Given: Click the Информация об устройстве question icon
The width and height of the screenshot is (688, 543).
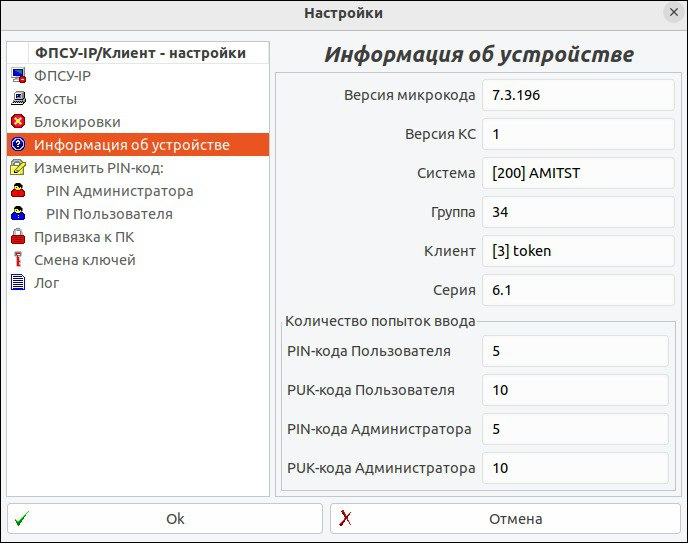Looking at the screenshot, I should [x=18, y=145].
